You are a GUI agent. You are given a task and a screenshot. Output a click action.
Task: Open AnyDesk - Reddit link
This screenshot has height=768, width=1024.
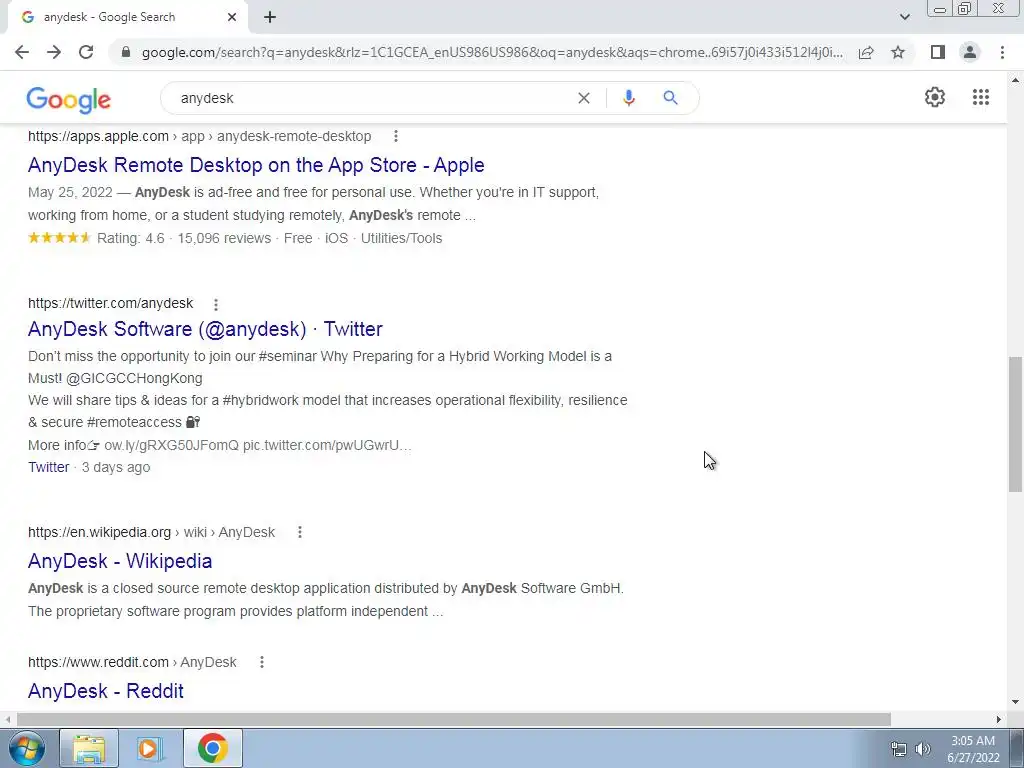coord(106,691)
